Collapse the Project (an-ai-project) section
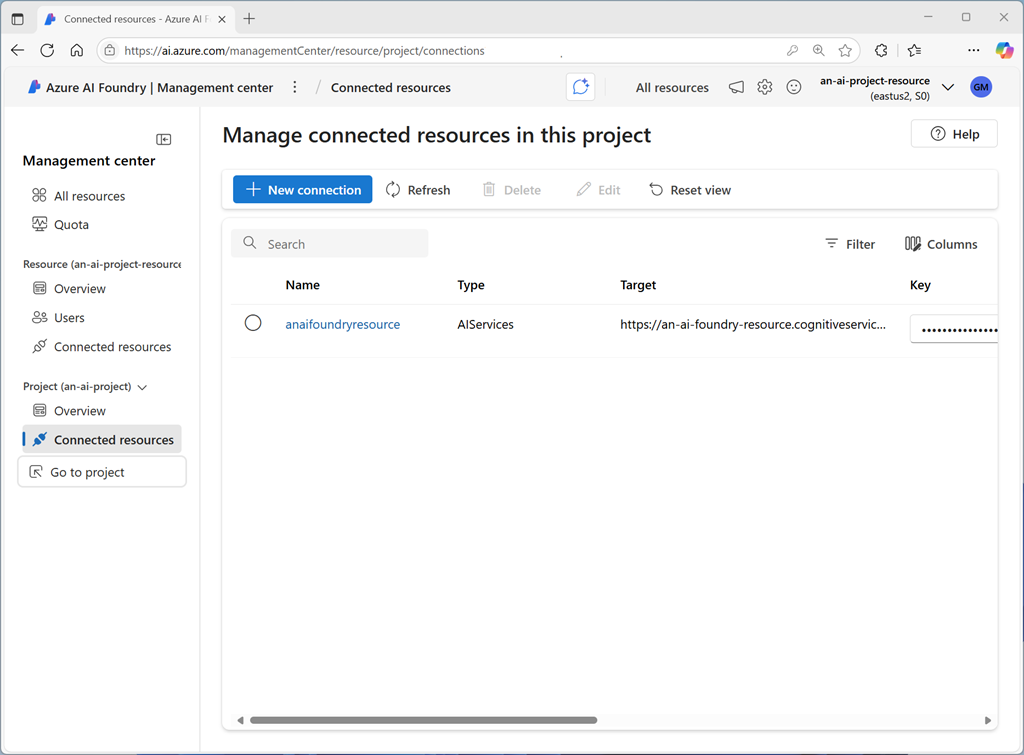Viewport: 1024px width, 755px height. point(142,387)
